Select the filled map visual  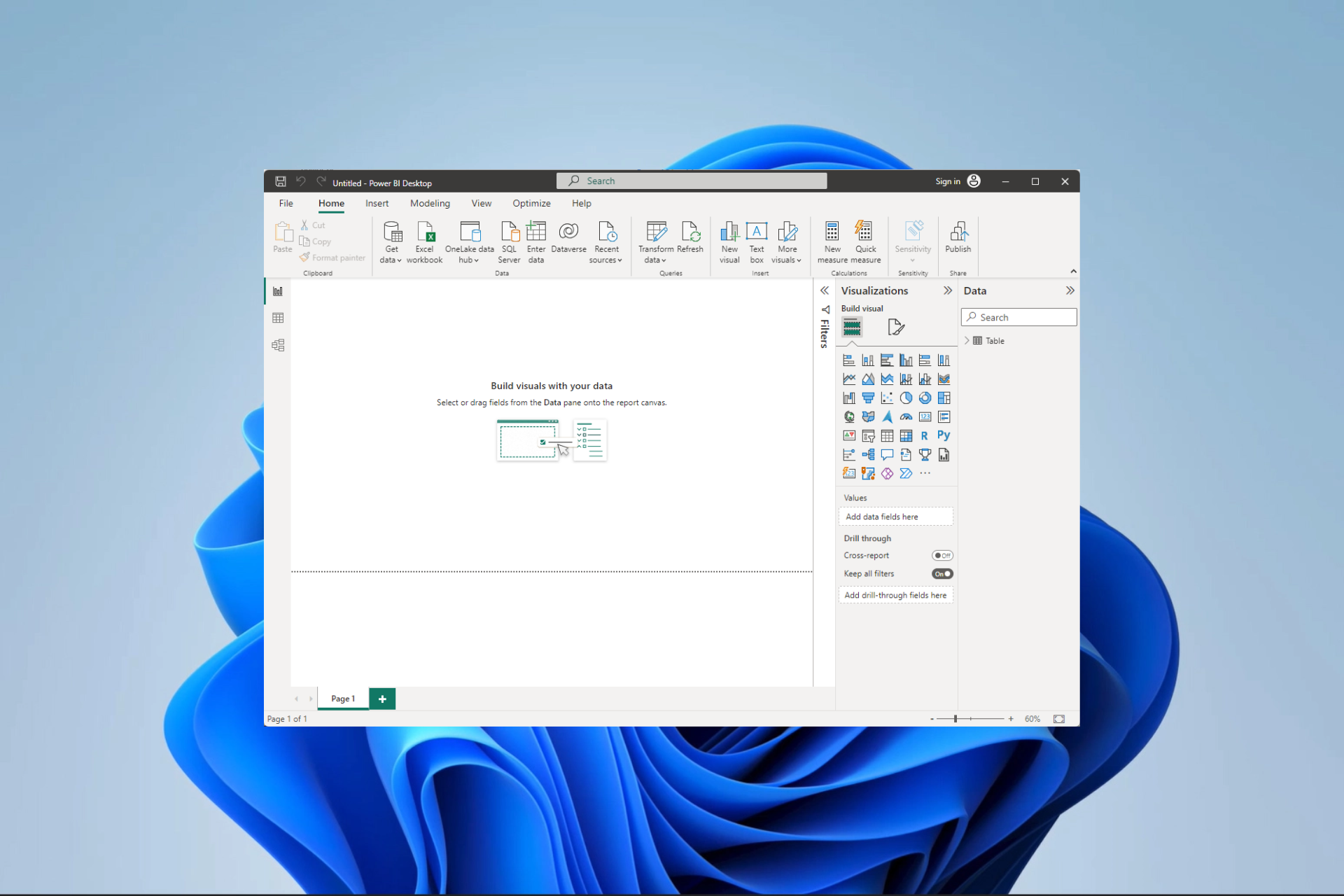click(x=868, y=417)
